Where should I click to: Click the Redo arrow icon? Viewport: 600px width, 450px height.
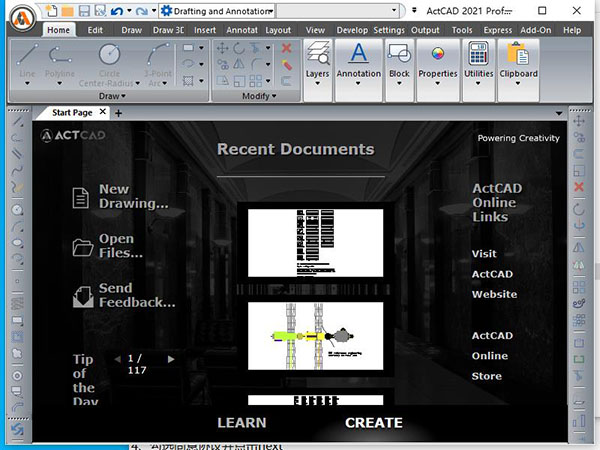(x=142, y=11)
